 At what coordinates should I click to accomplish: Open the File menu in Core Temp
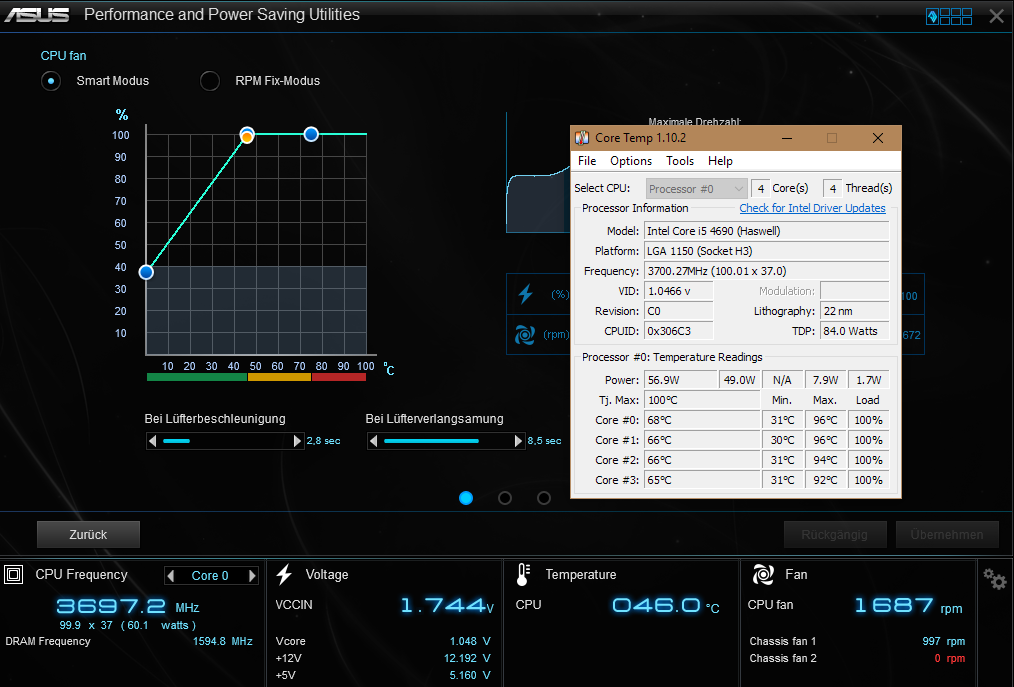587,161
